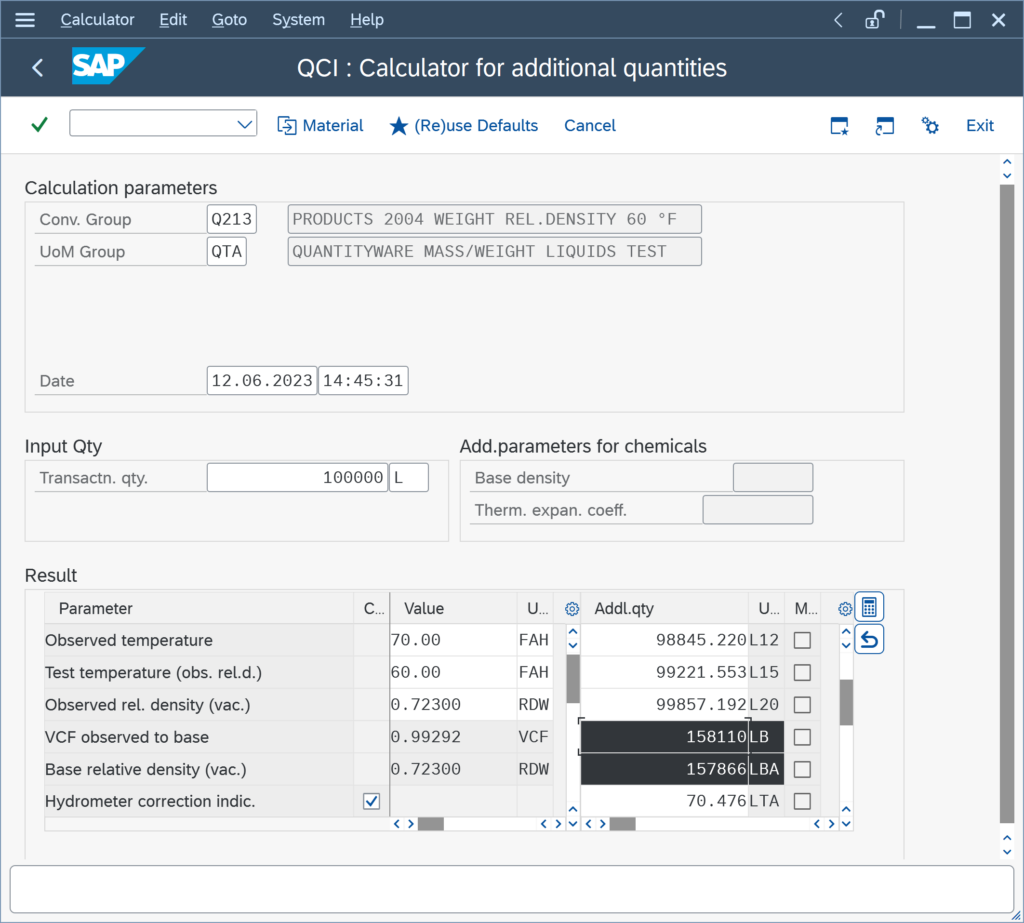This screenshot has width=1024, height=923.
Task: Click the calculator icon beside results
Action: tap(869, 607)
